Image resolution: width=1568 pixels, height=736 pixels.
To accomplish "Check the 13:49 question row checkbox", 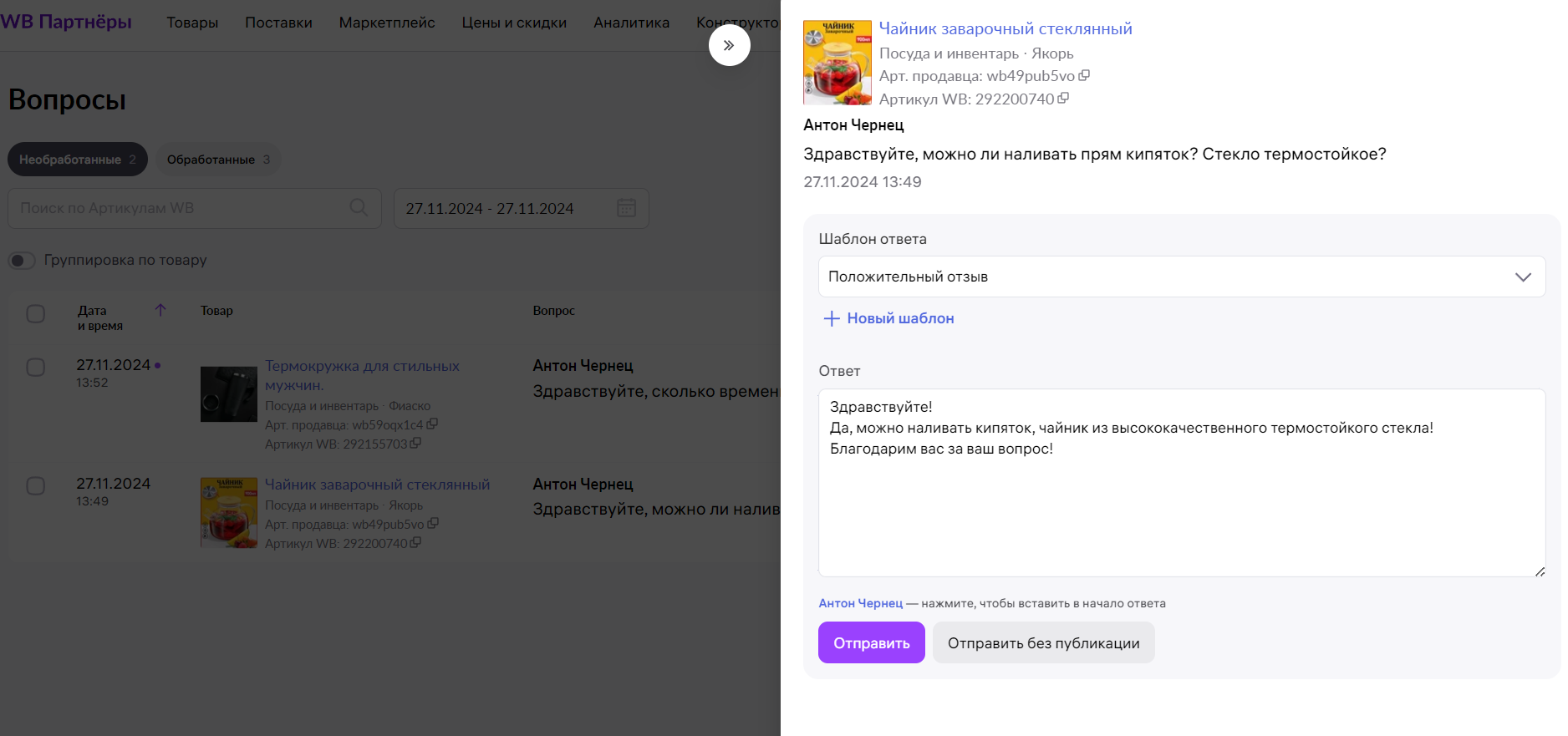I will click(35, 486).
